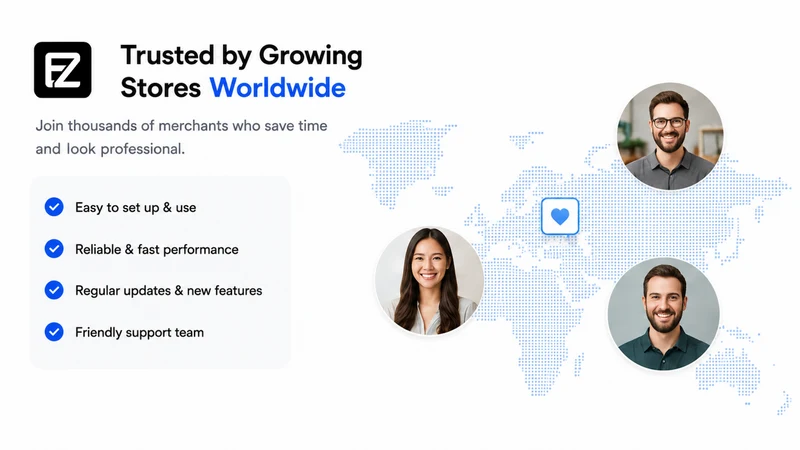Select the portrait of the man wearing glasses
This screenshot has width=800, height=450.
[670, 136]
